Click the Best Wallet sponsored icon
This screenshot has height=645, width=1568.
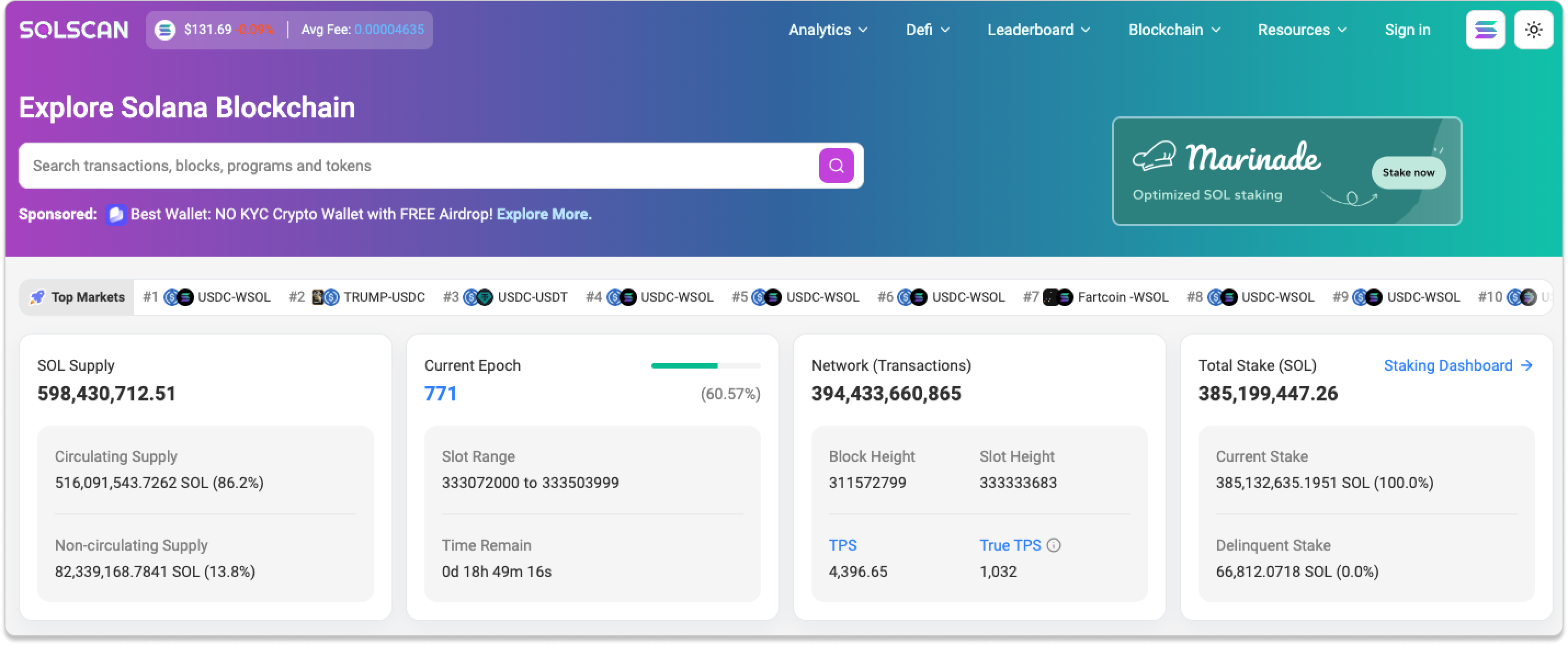(116, 214)
